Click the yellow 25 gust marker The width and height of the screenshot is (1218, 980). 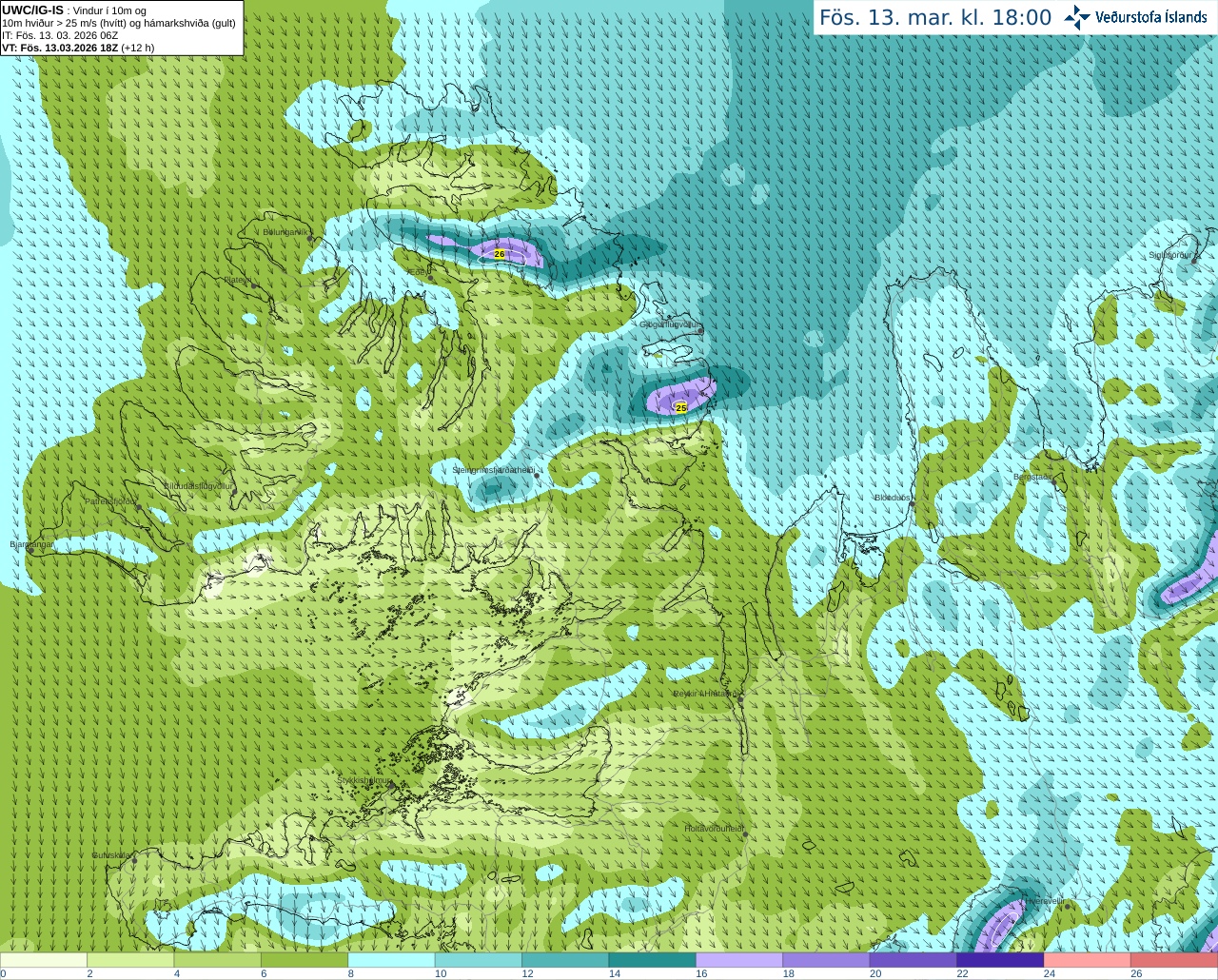pyautogui.click(x=681, y=407)
